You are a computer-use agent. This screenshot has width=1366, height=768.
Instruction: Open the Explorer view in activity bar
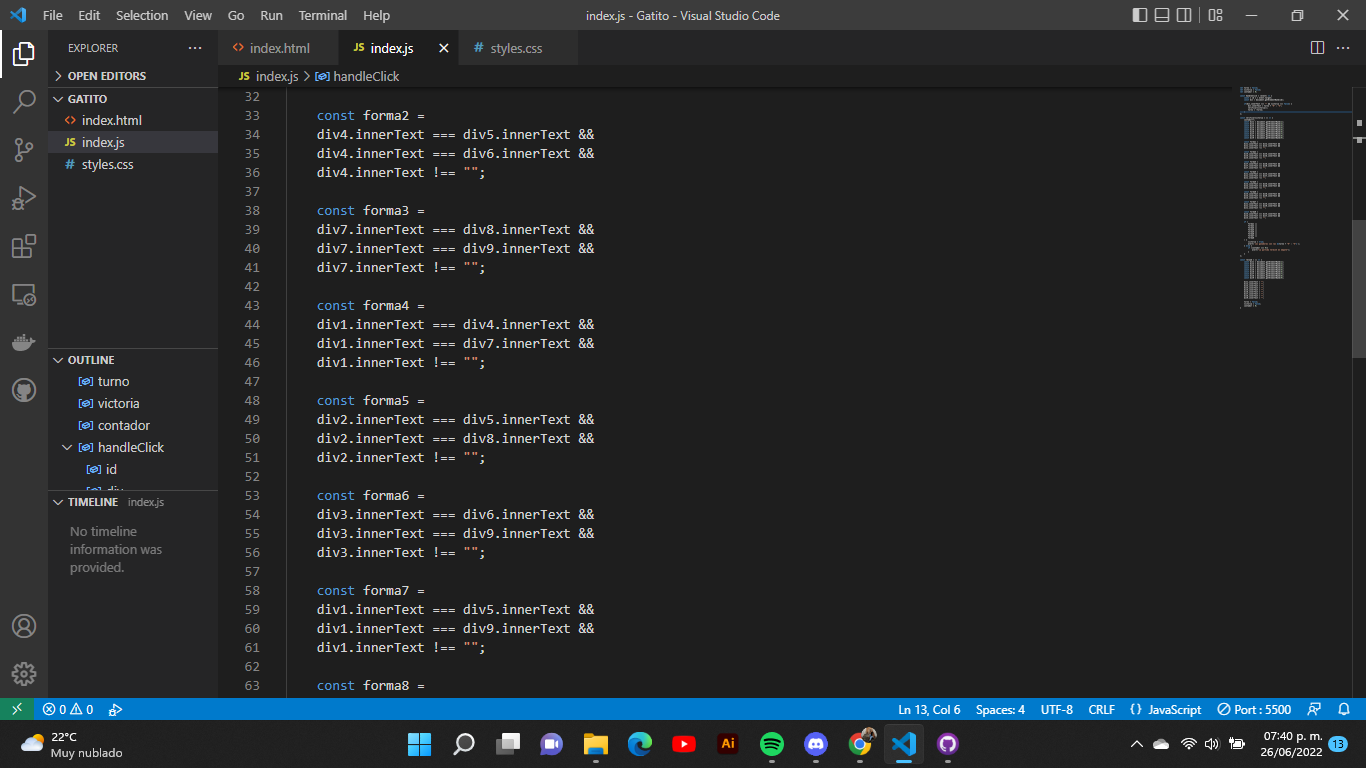24,54
